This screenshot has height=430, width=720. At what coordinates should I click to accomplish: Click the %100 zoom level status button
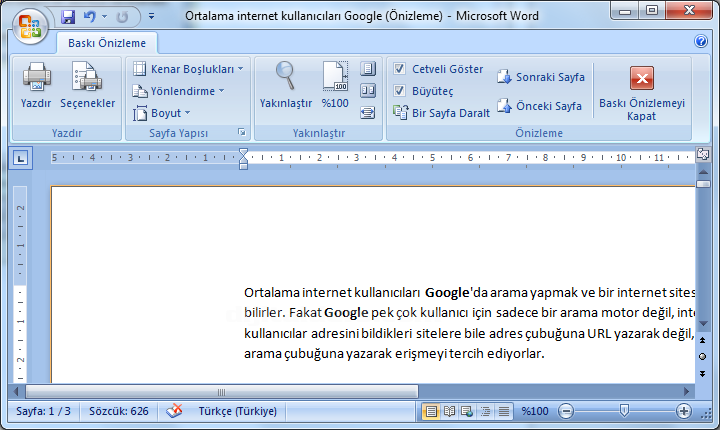pos(535,411)
